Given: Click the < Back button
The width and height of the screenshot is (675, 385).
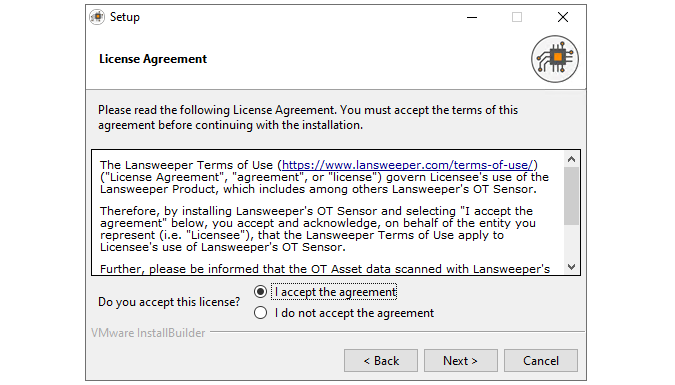Looking at the screenshot, I should (381, 360).
